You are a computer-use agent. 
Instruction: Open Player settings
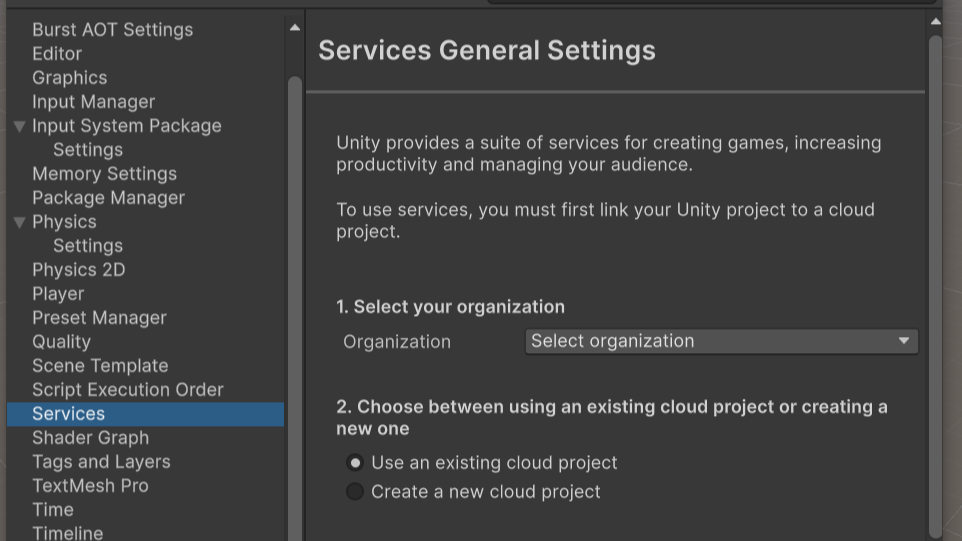pyautogui.click(x=58, y=294)
